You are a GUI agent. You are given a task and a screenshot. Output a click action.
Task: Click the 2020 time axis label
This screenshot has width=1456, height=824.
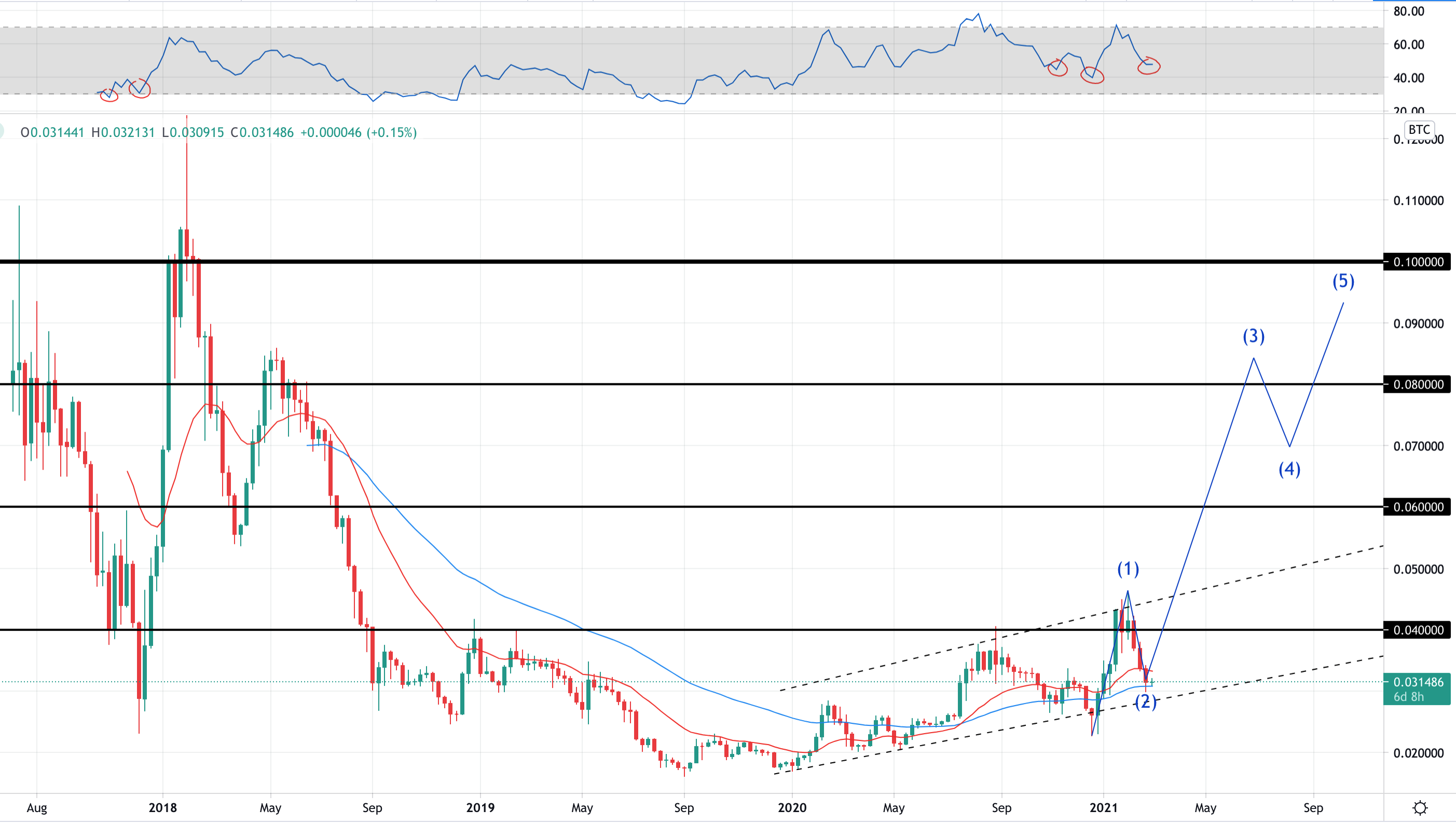click(x=792, y=808)
